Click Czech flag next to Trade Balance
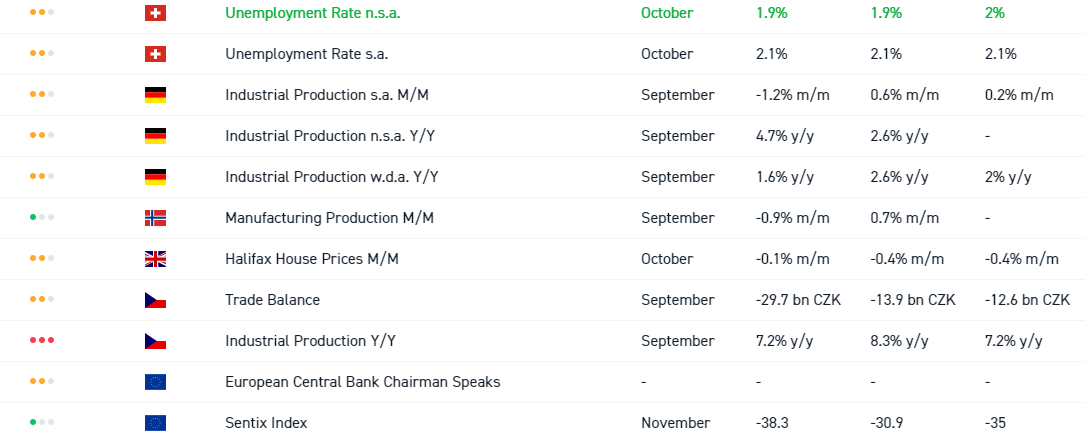The width and height of the screenshot is (1091, 437). (155, 300)
